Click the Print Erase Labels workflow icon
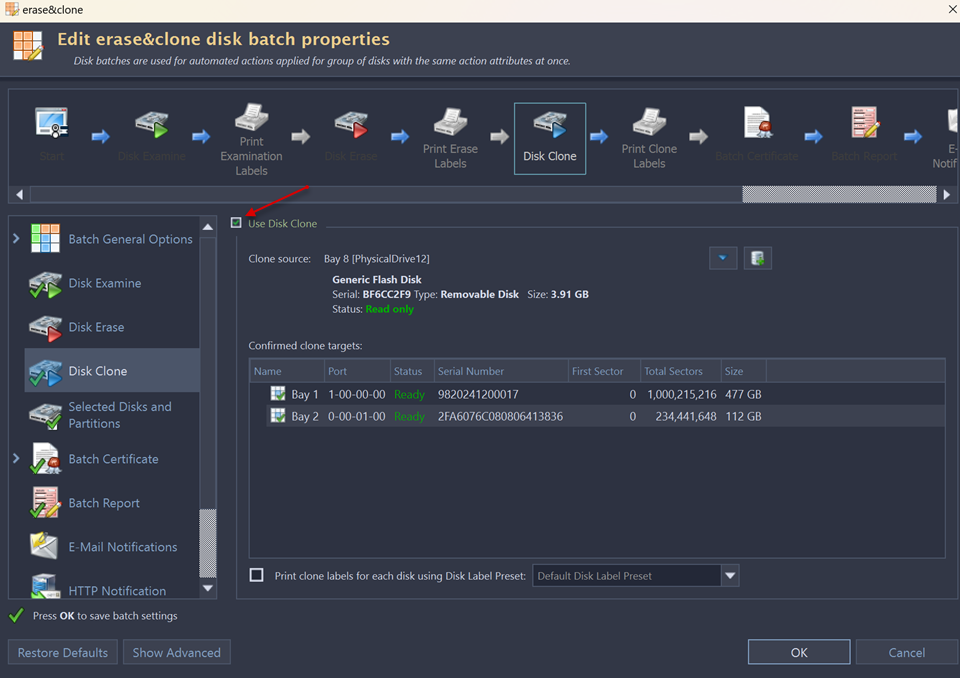The image size is (960, 678). [450, 124]
